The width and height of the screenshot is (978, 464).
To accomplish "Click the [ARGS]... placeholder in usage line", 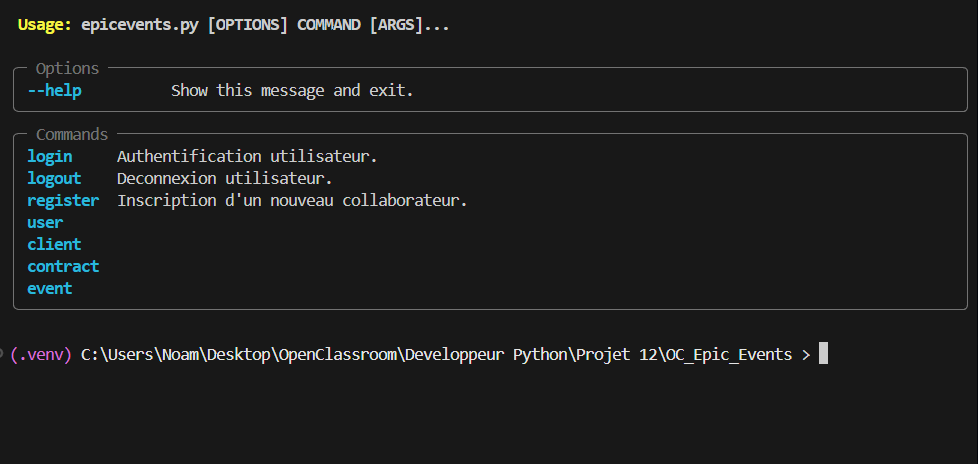I will [x=409, y=25].
